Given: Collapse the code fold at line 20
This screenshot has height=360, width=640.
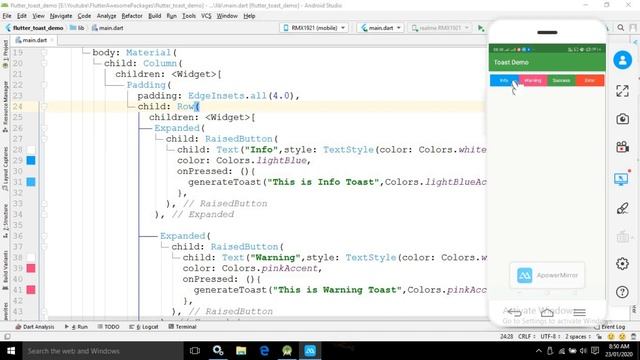Looking at the screenshot, I should click(x=44, y=63).
